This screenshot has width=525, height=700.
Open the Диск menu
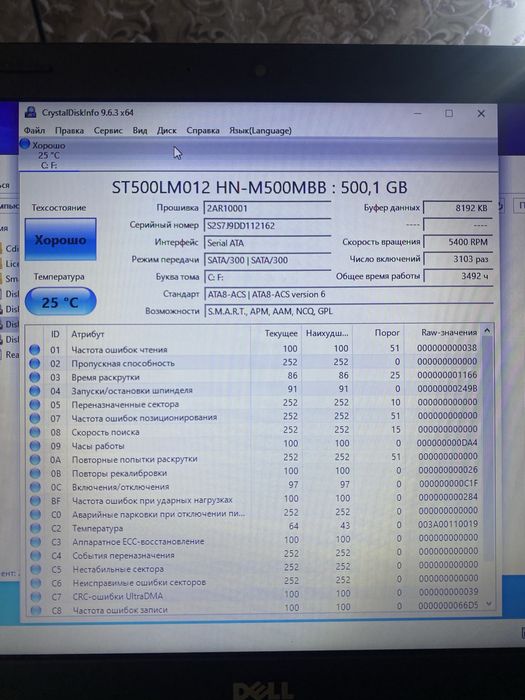point(167,130)
